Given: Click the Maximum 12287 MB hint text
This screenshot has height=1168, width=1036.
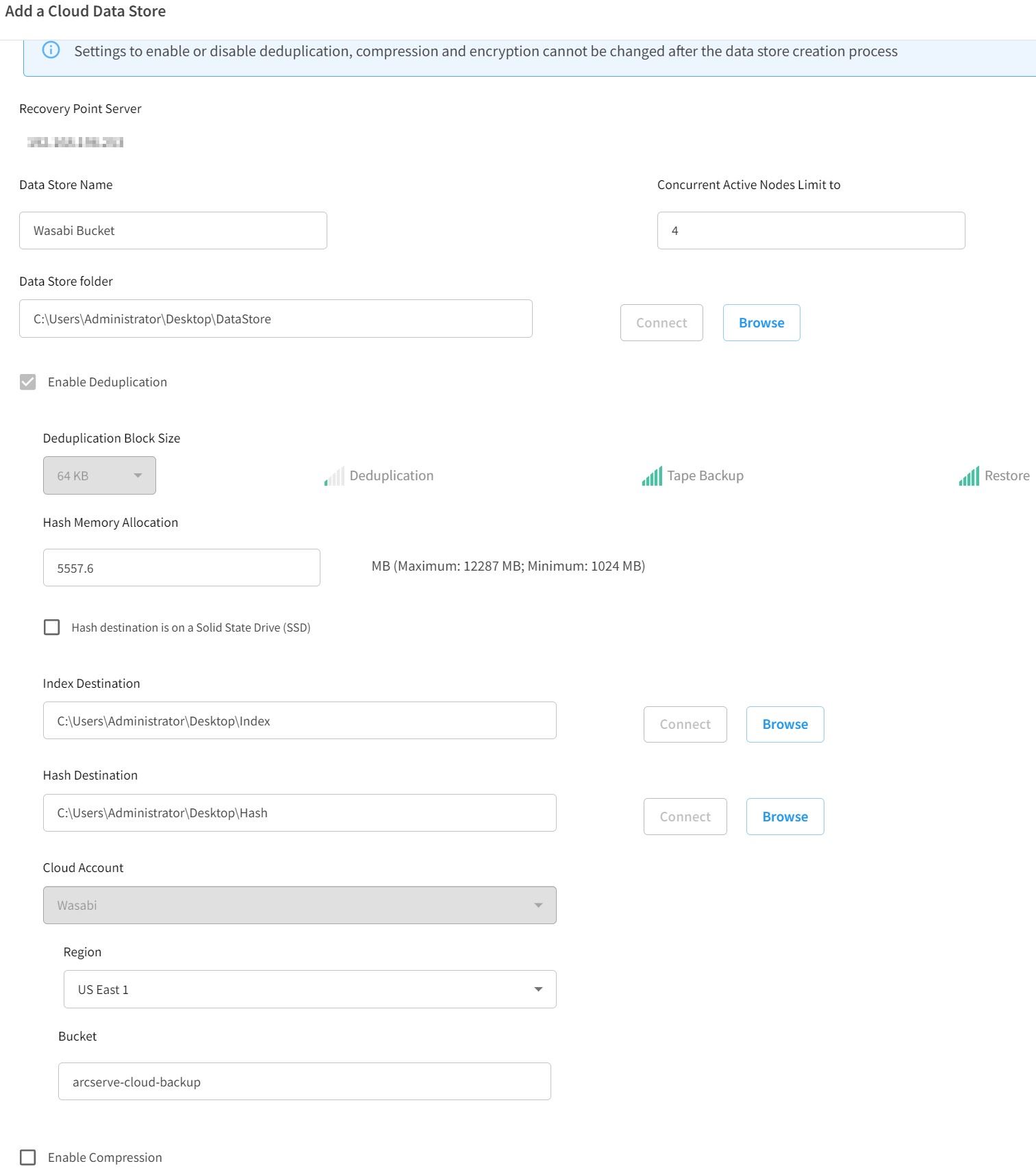Looking at the screenshot, I should pyautogui.click(x=508, y=566).
